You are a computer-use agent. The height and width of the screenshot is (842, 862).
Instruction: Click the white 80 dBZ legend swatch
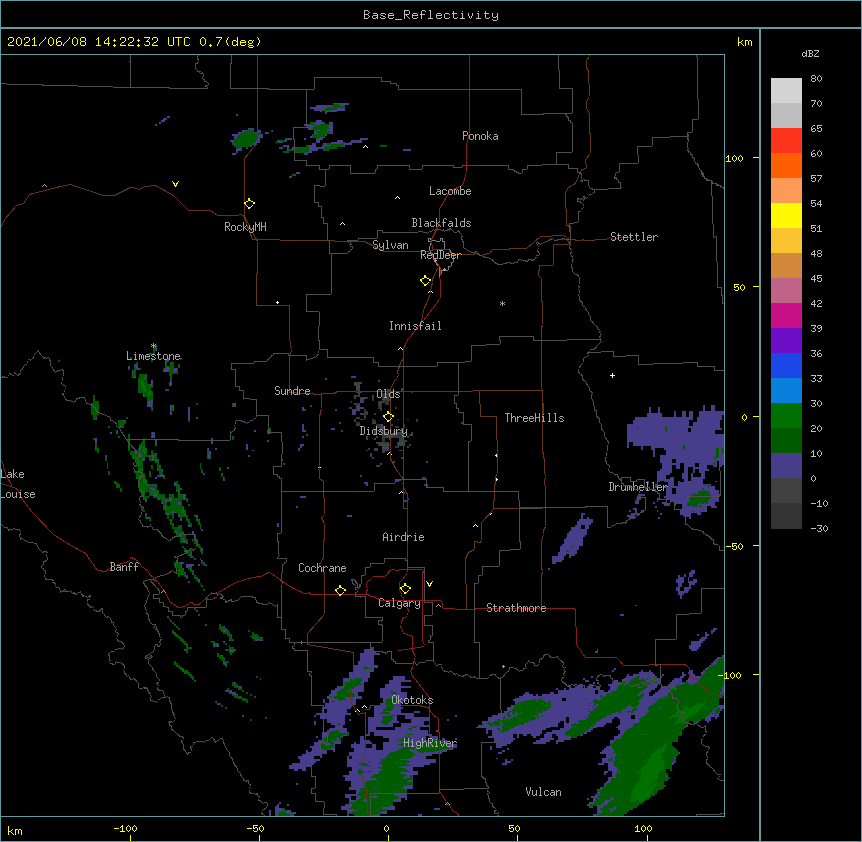(786, 91)
